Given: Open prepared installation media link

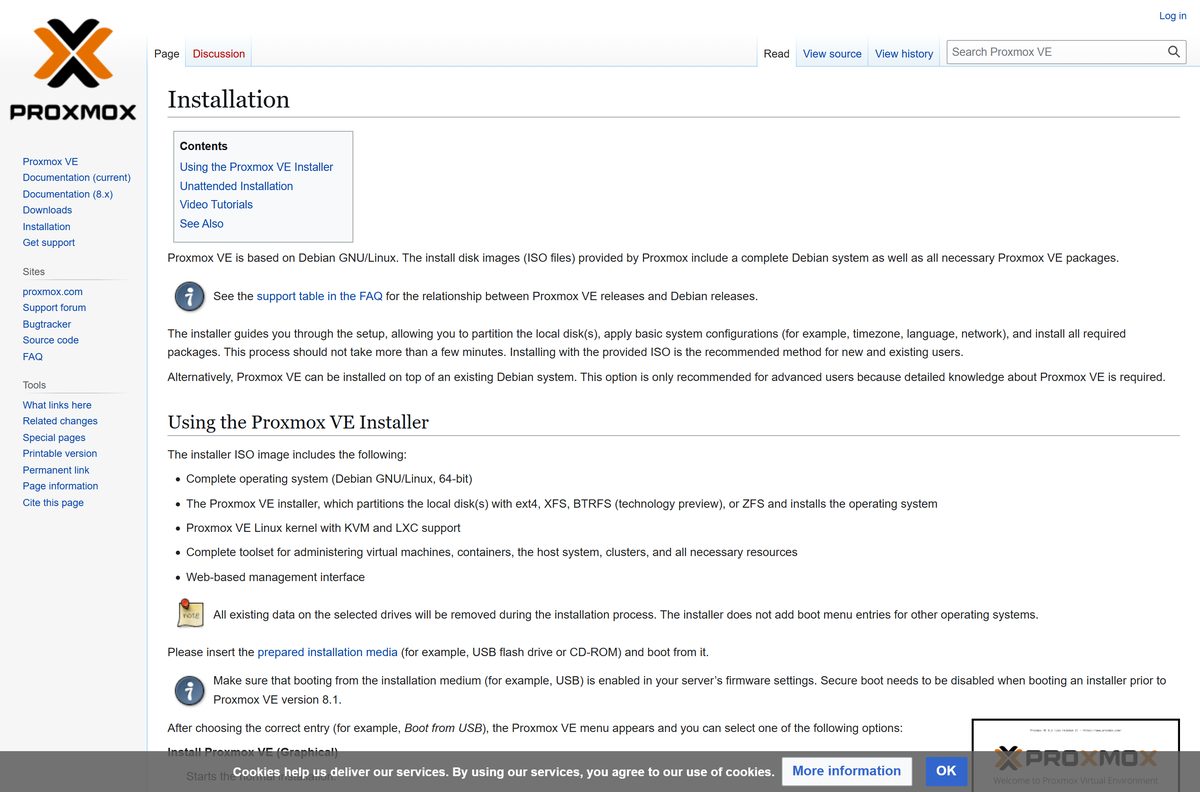Looking at the screenshot, I should (x=327, y=652).
